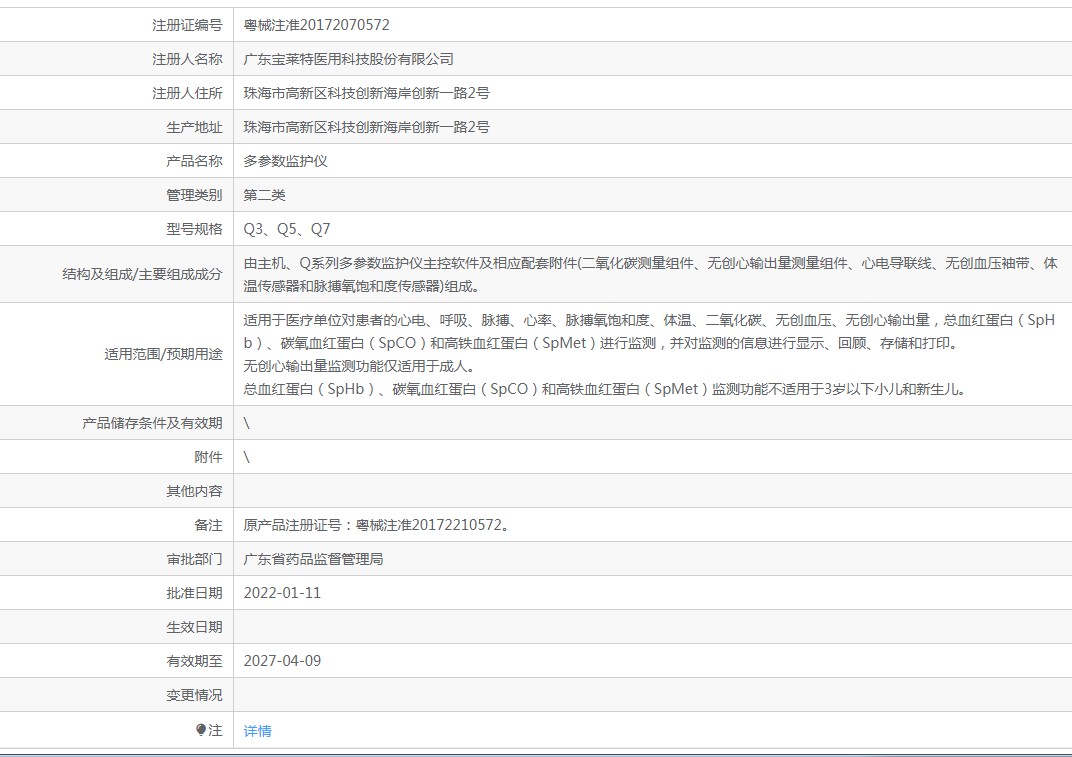Click the 批准日期 label
Screen dimensions: 1072x757
click(x=194, y=594)
